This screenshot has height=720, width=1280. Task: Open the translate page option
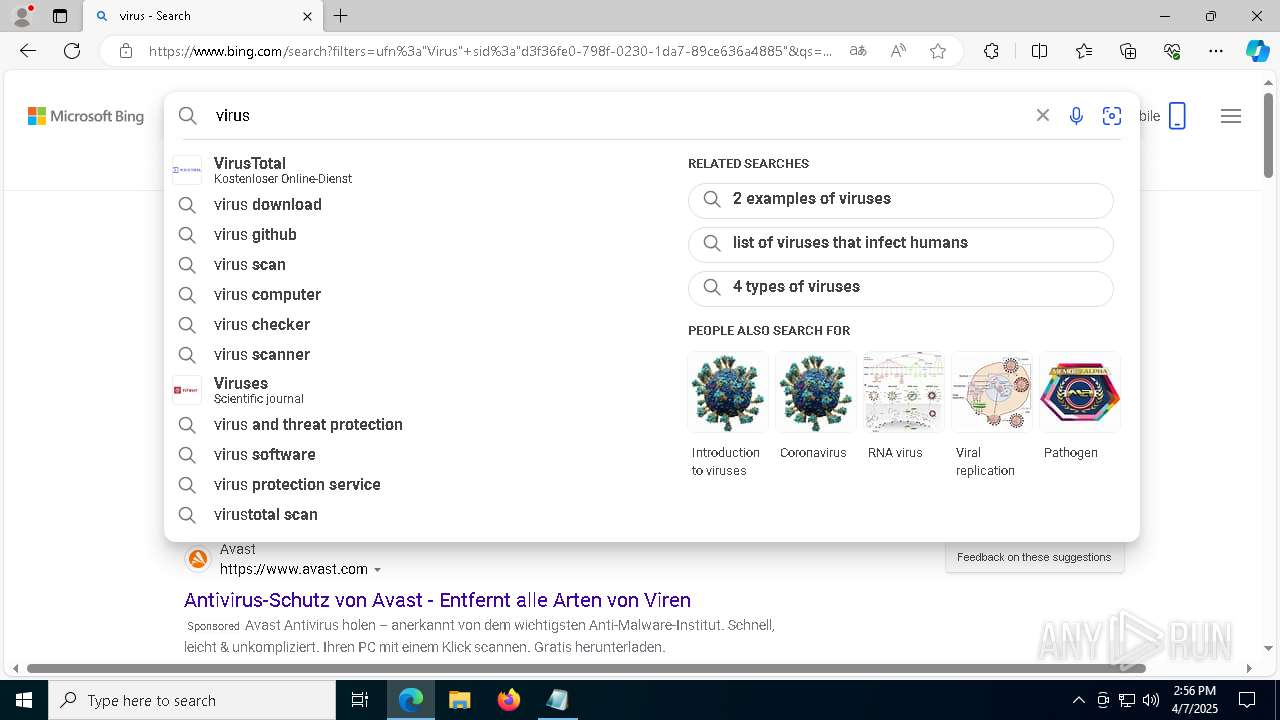pyautogui.click(x=858, y=51)
